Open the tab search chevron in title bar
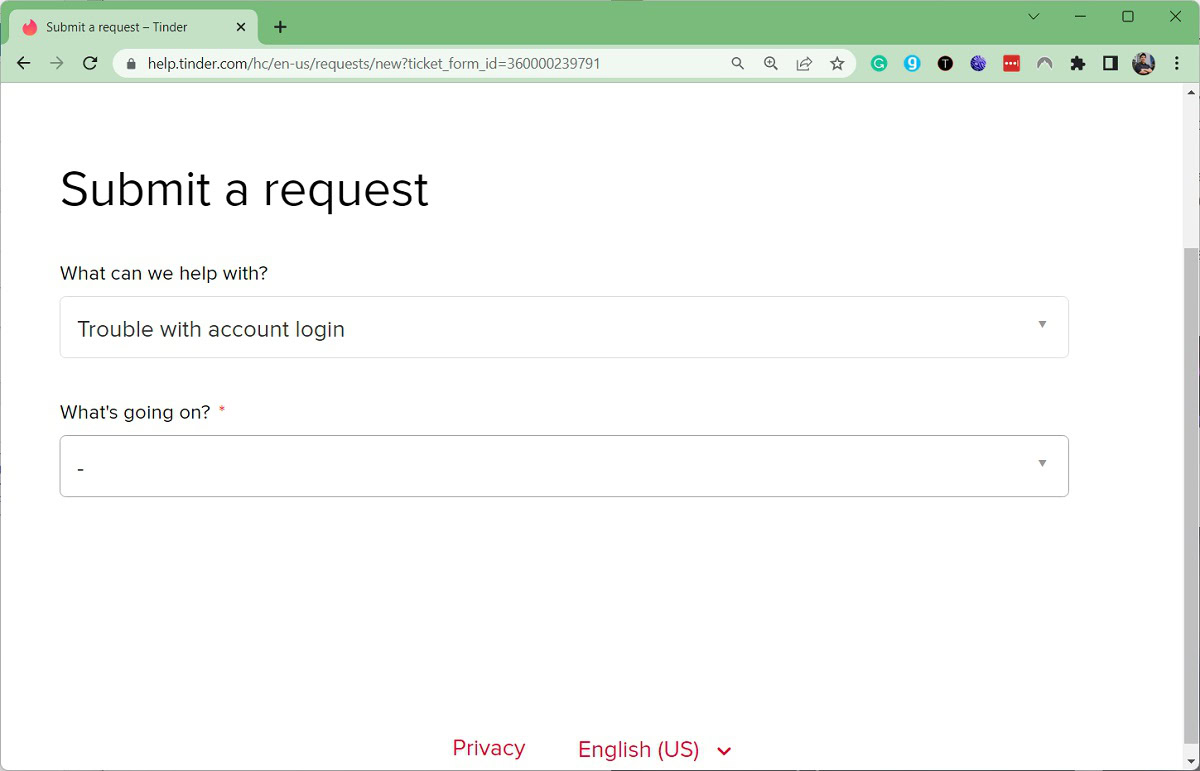1200x771 pixels. pyautogui.click(x=1034, y=16)
